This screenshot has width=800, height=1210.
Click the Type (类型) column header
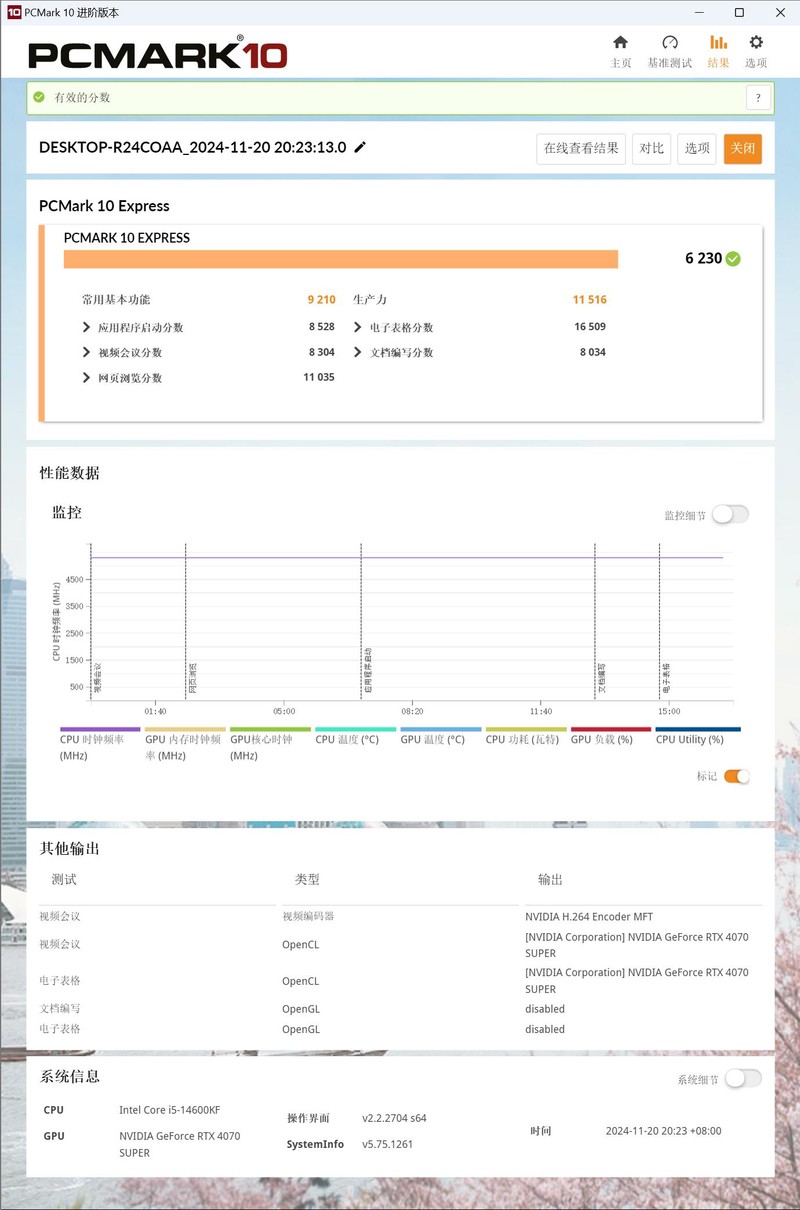307,880
